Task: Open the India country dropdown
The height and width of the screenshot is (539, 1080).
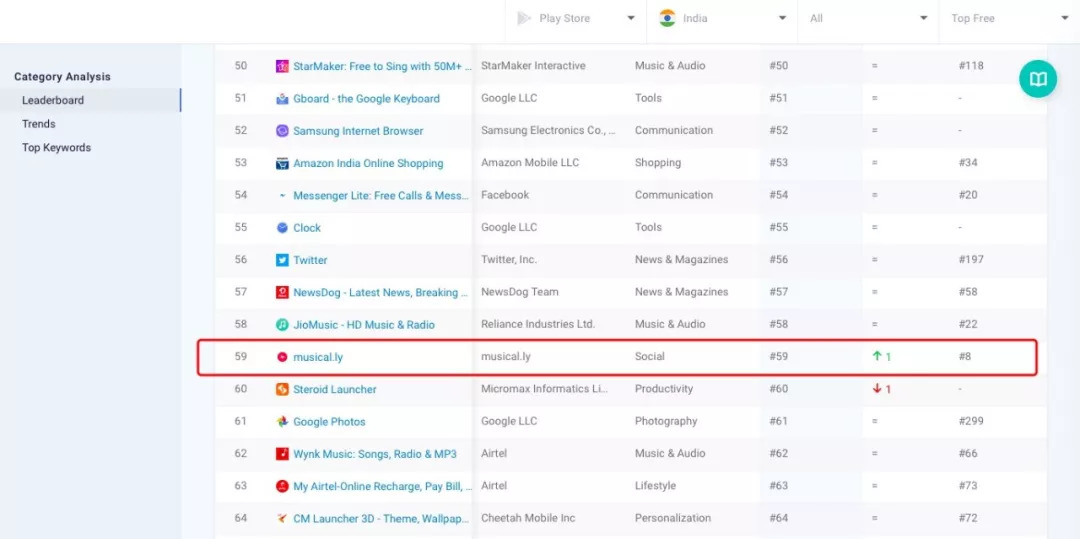Action: (722, 19)
